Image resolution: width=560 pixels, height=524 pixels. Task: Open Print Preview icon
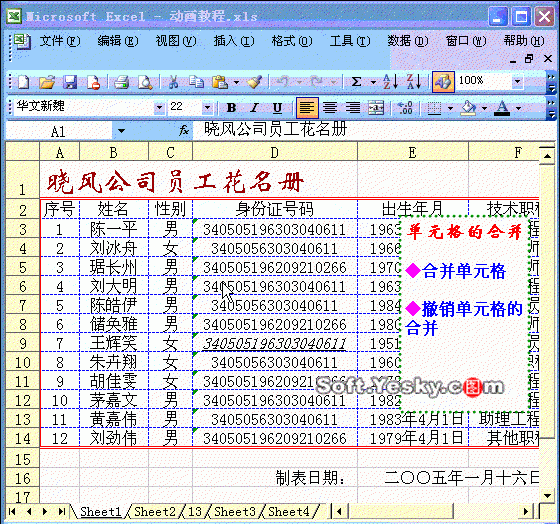(145, 82)
